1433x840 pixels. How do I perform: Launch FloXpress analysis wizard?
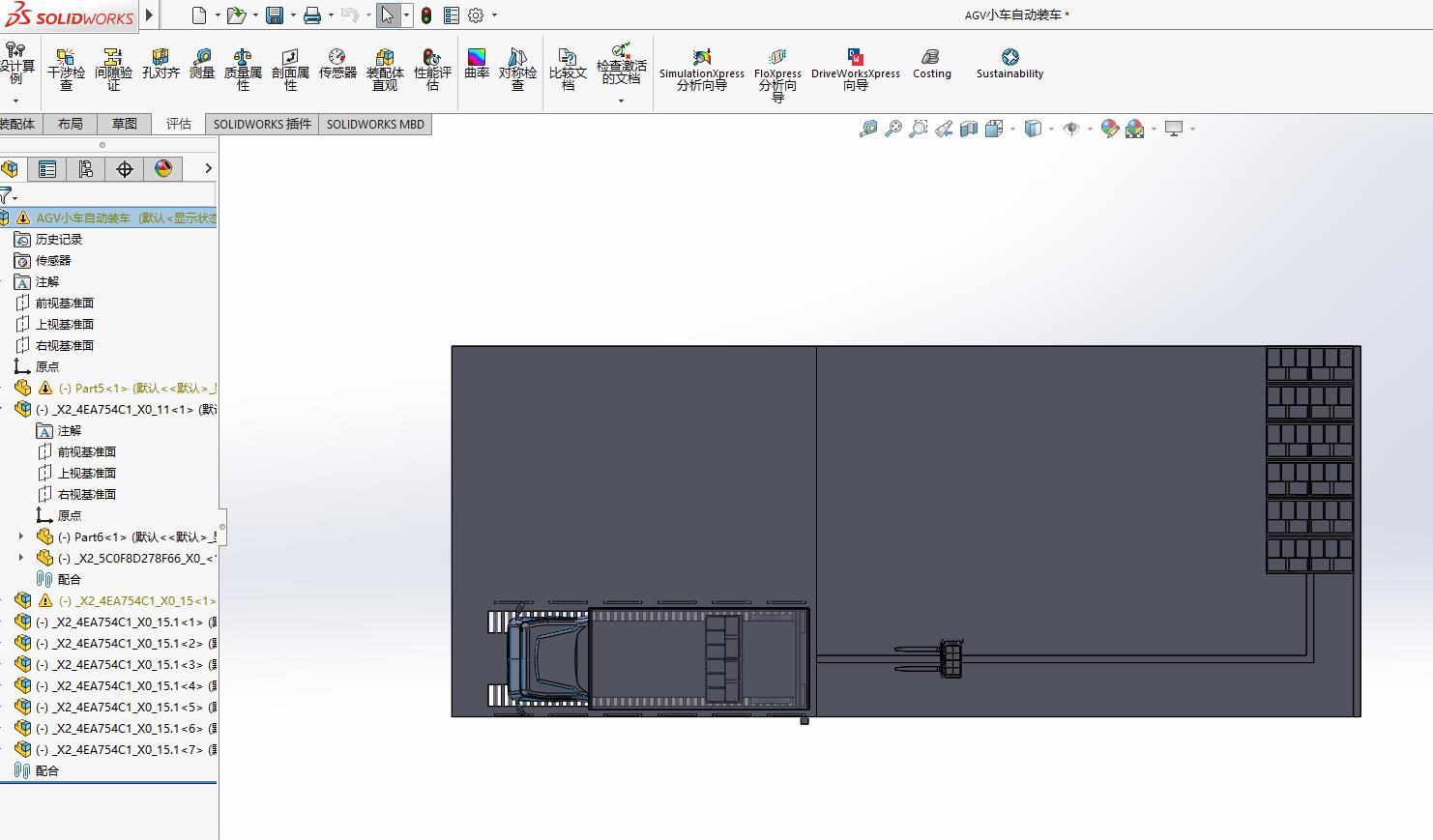pos(777,74)
